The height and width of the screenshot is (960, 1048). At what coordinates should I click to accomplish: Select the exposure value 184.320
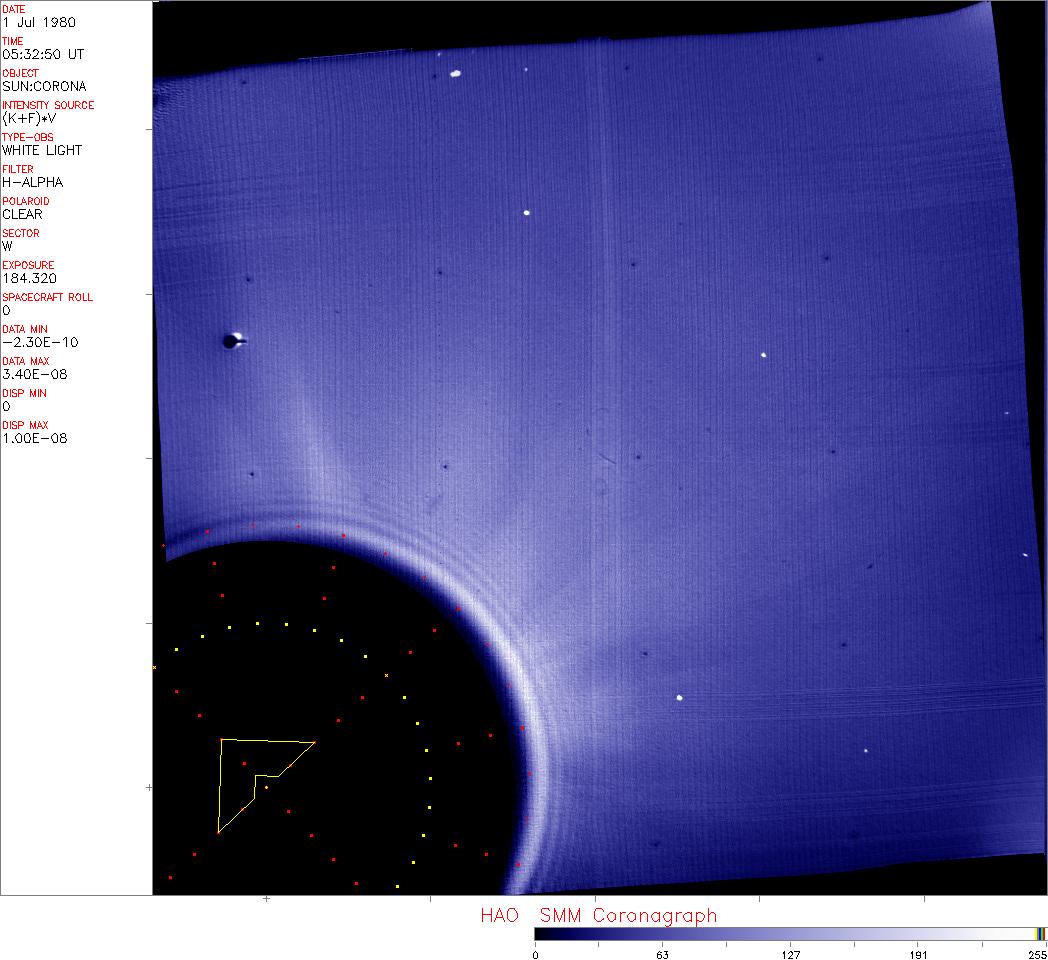click(28, 278)
